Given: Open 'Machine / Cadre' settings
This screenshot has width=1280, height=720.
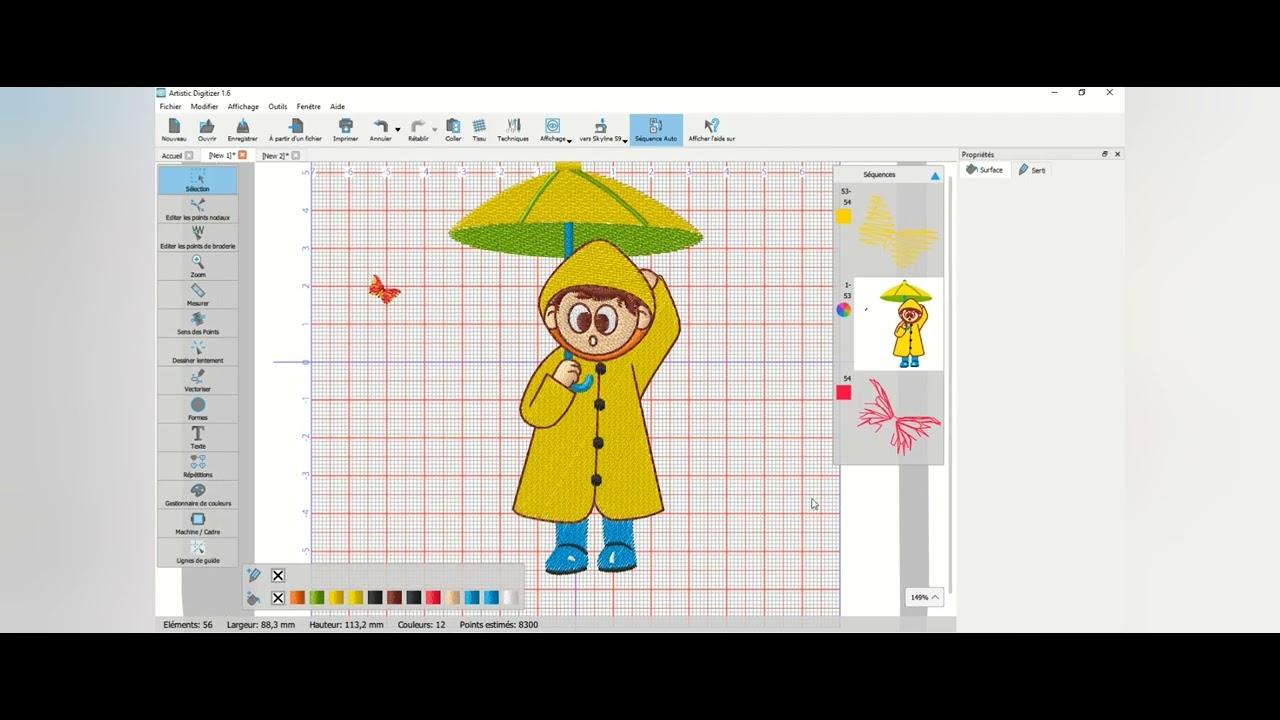Looking at the screenshot, I should pos(198,524).
